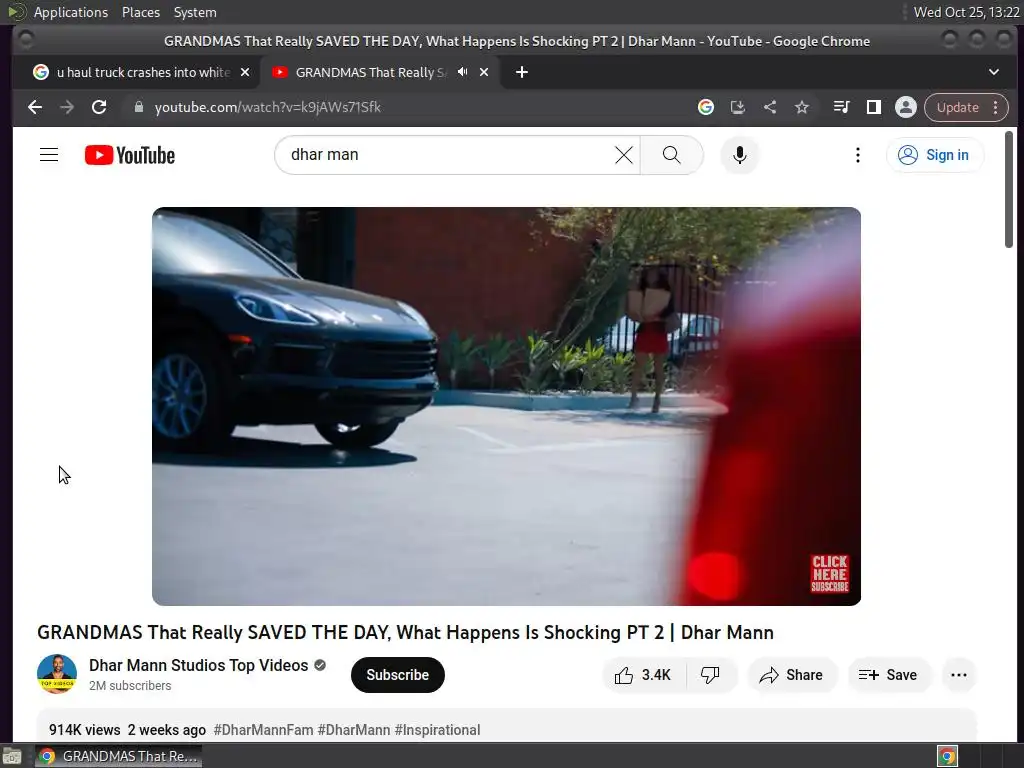Open more actions ellipsis beside Save
The width and height of the screenshot is (1024, 768).
(959, 675)
